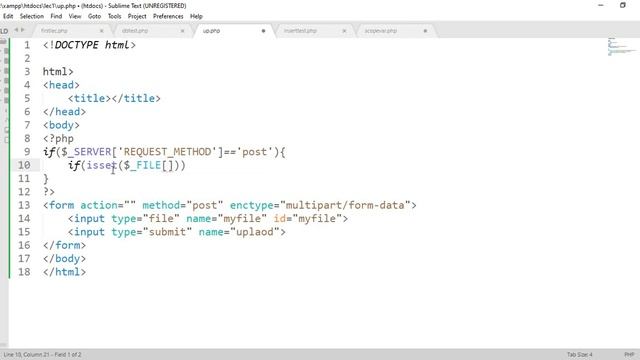Open the Tab Size selector in status bar
This screenshot has height=360, width=640.
click(579, 354)
